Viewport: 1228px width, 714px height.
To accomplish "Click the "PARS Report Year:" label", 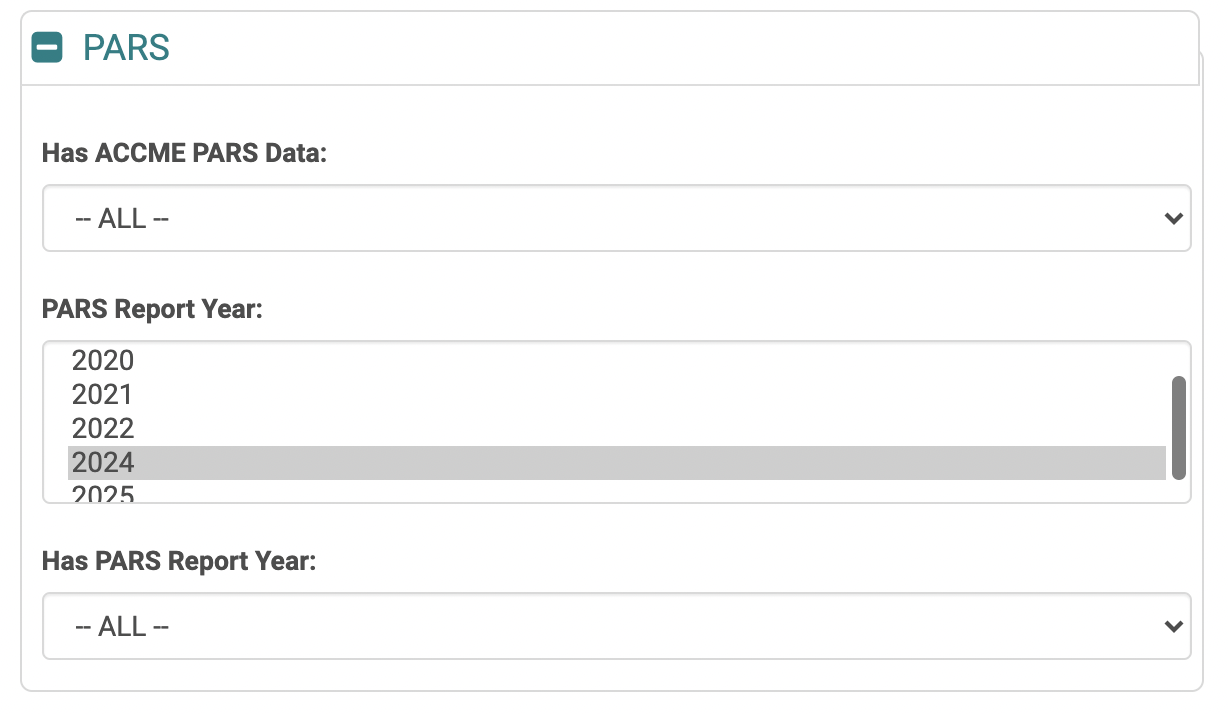I will pyautogui.click(x=152, y=309).
